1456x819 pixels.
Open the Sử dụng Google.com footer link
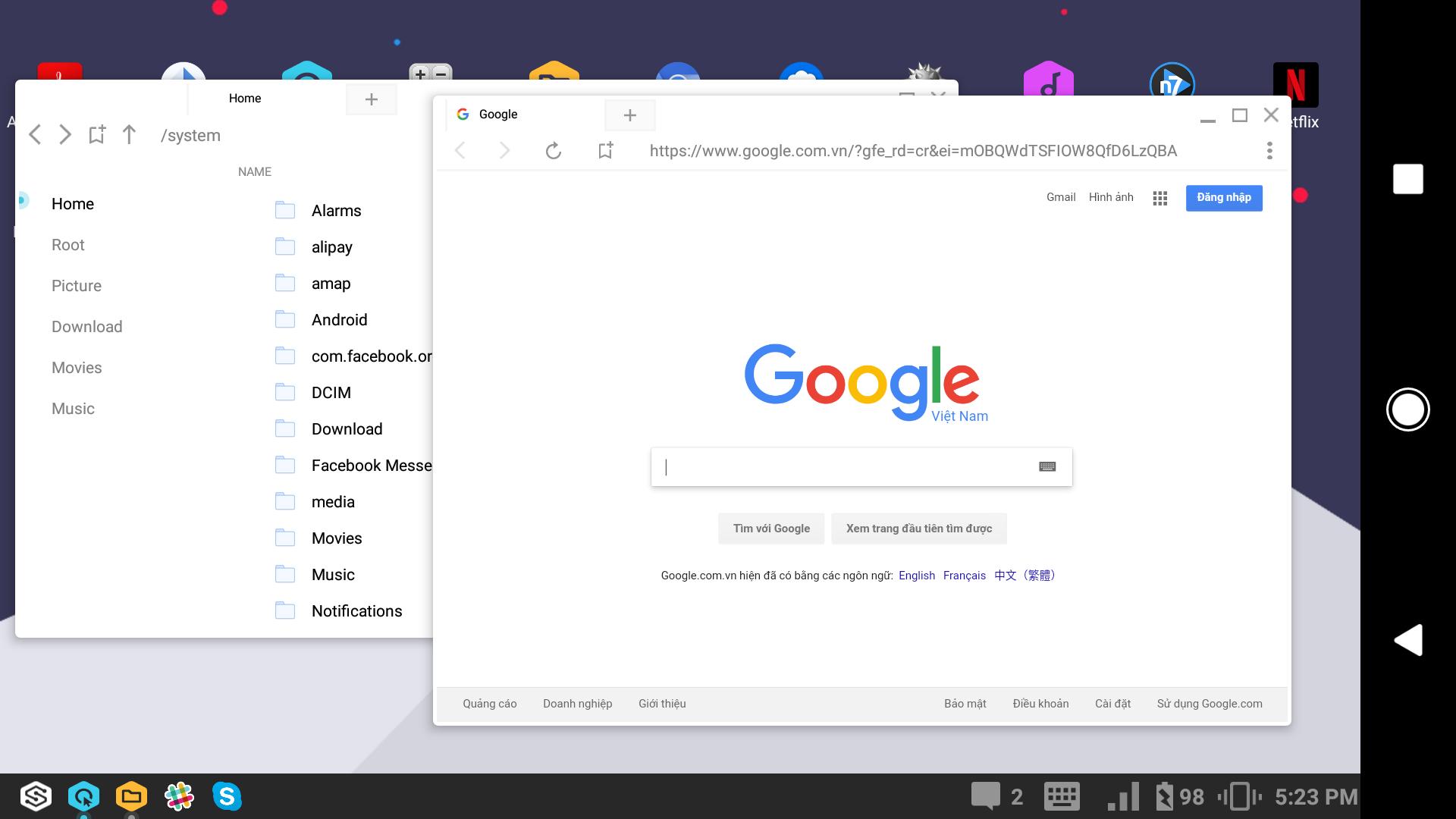pos(1210,704)
